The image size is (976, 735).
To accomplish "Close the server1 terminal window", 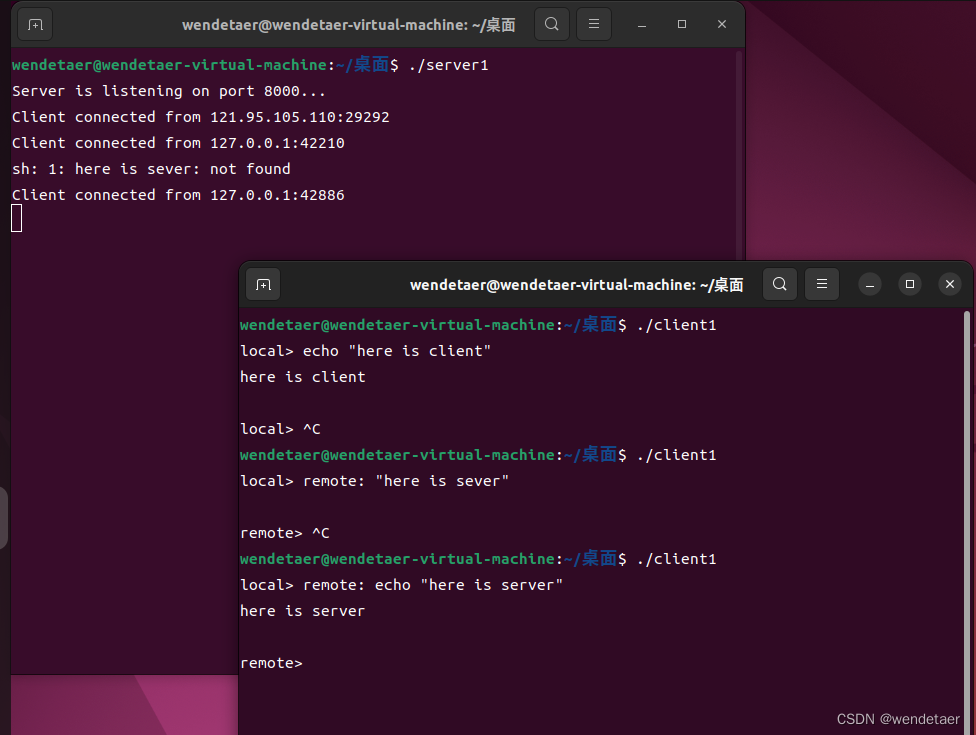I will pos(721,24).
